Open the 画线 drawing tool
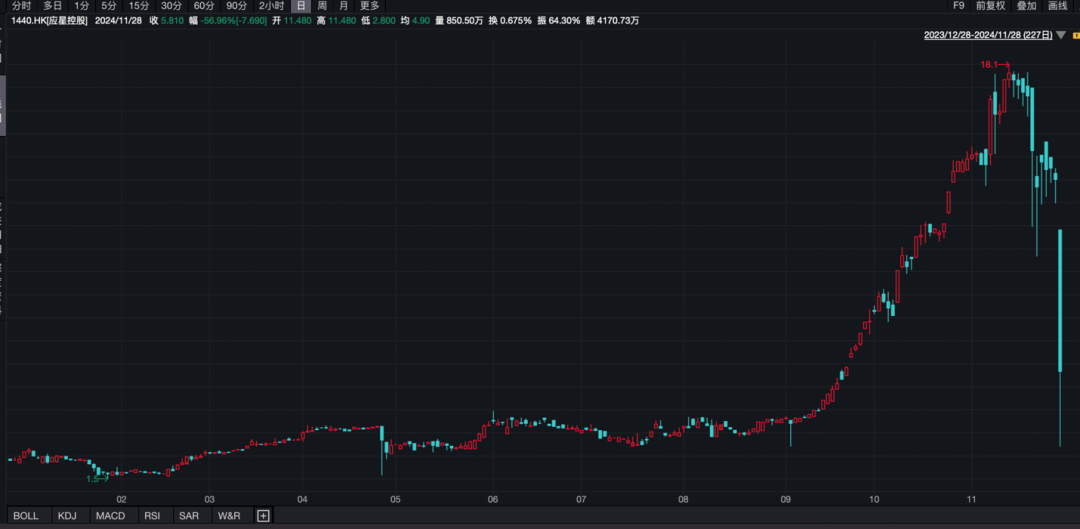 (x=1058, y=6)
